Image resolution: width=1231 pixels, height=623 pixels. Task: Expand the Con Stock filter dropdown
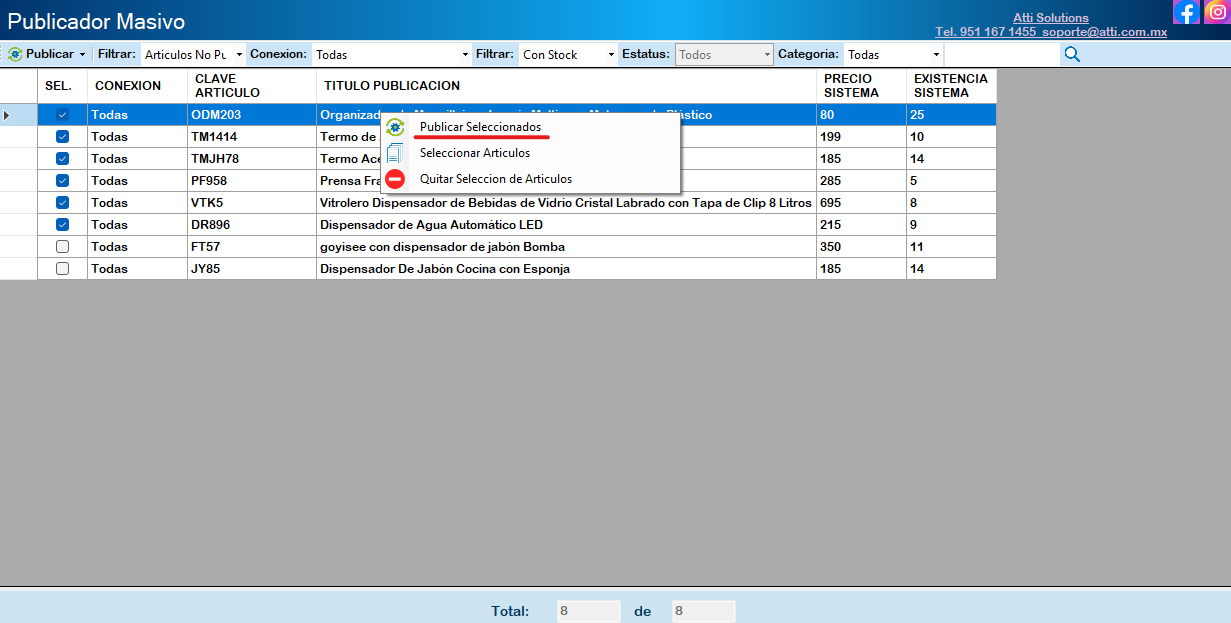(568, 54)
